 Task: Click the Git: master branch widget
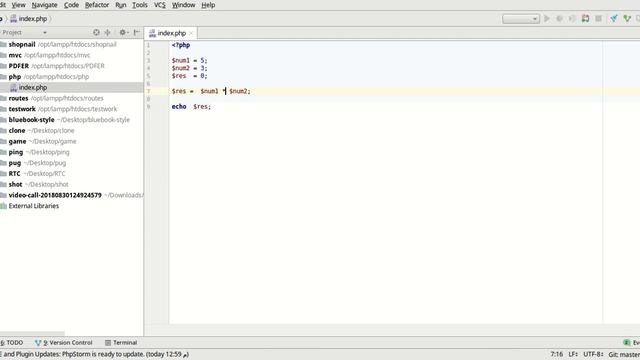pos(624,354)
